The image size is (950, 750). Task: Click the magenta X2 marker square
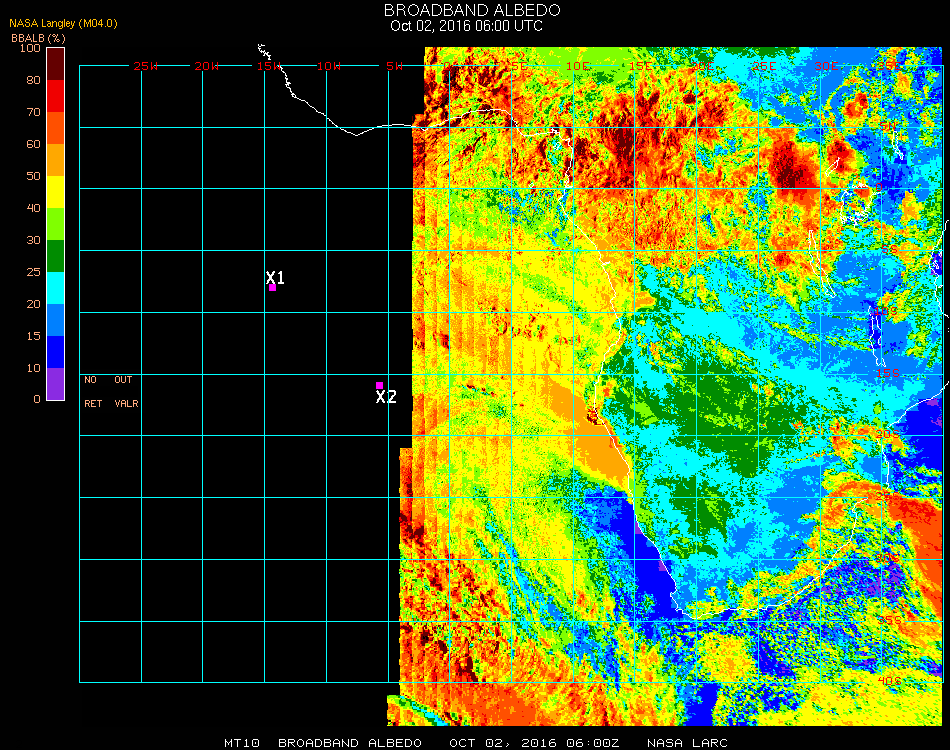(x=379, y=385)
